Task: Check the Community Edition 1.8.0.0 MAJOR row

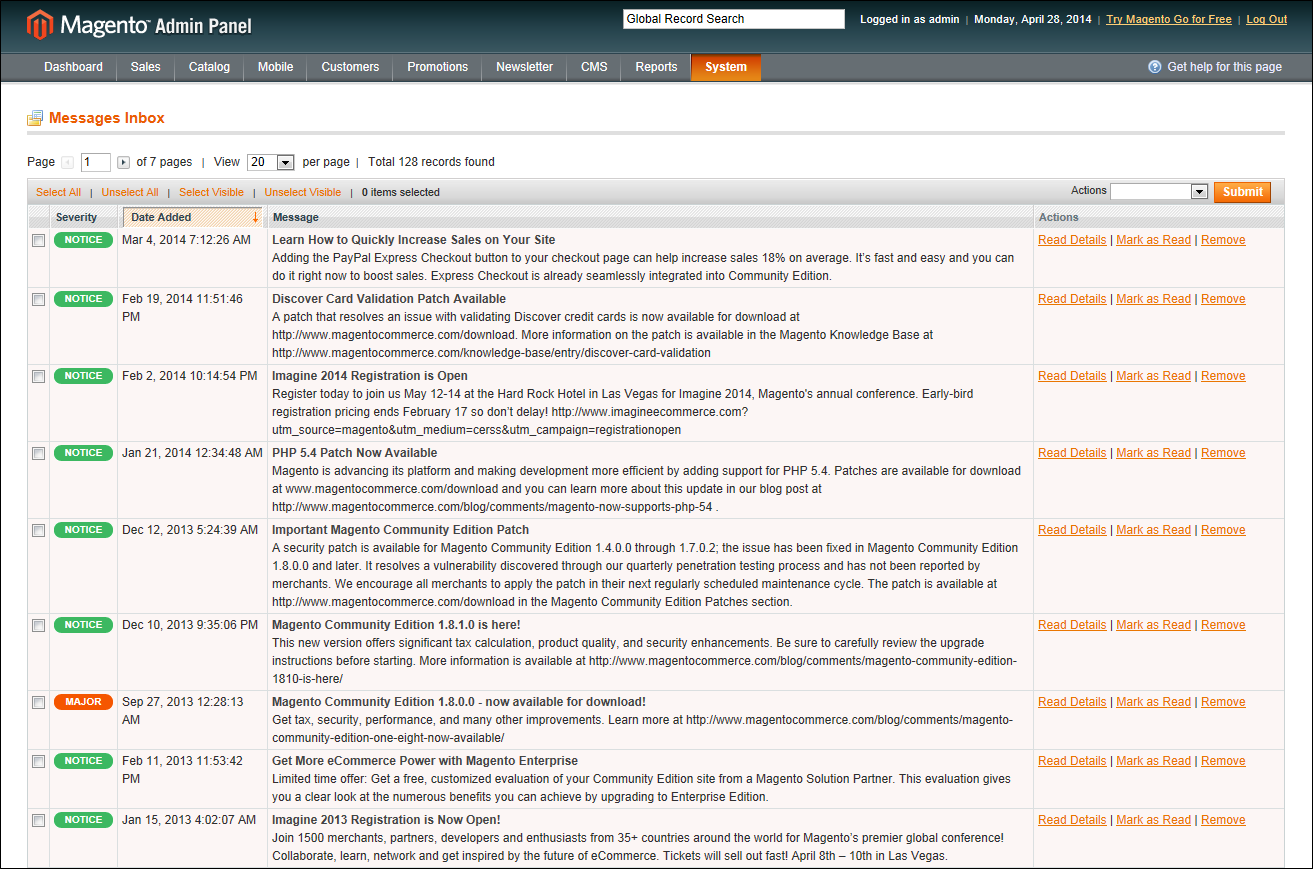Action: pos(38,703)
